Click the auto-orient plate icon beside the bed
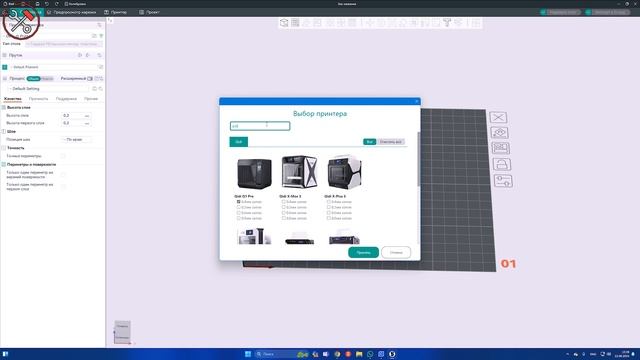Screen dimensions: 640x360 499,133
